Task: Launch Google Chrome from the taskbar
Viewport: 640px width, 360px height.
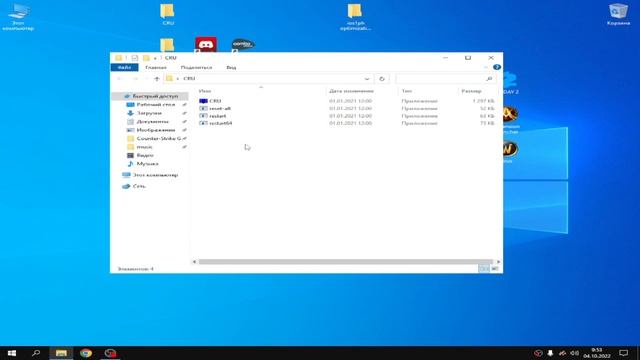Action: tap(86, 353)
